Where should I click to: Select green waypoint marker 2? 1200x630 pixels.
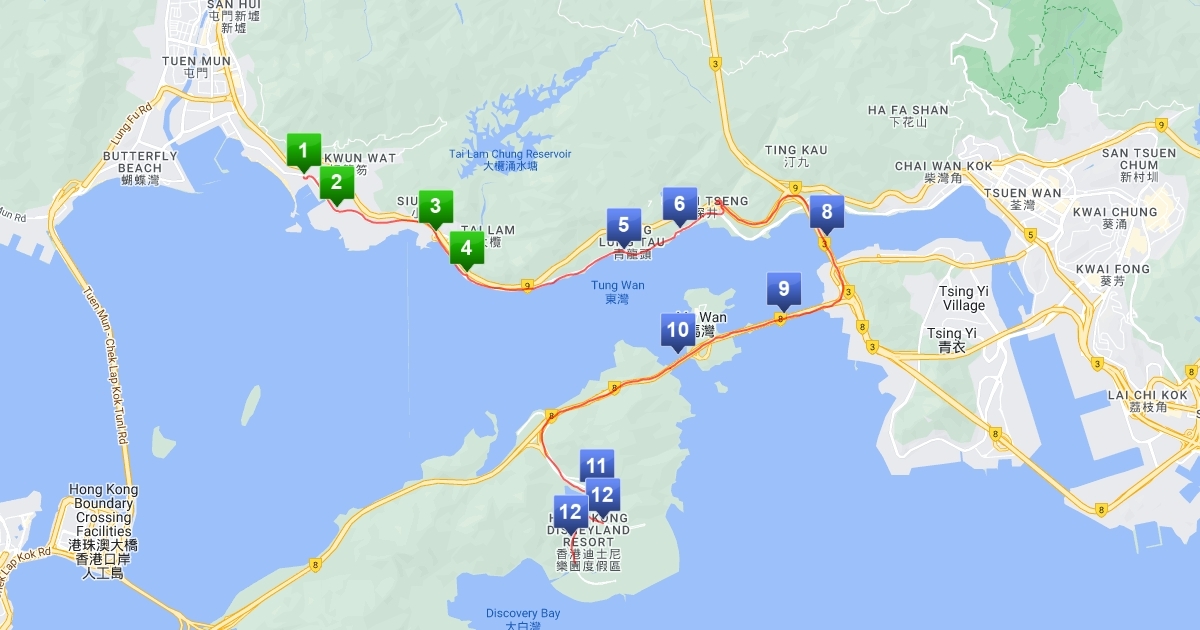[x=337, y=181]
